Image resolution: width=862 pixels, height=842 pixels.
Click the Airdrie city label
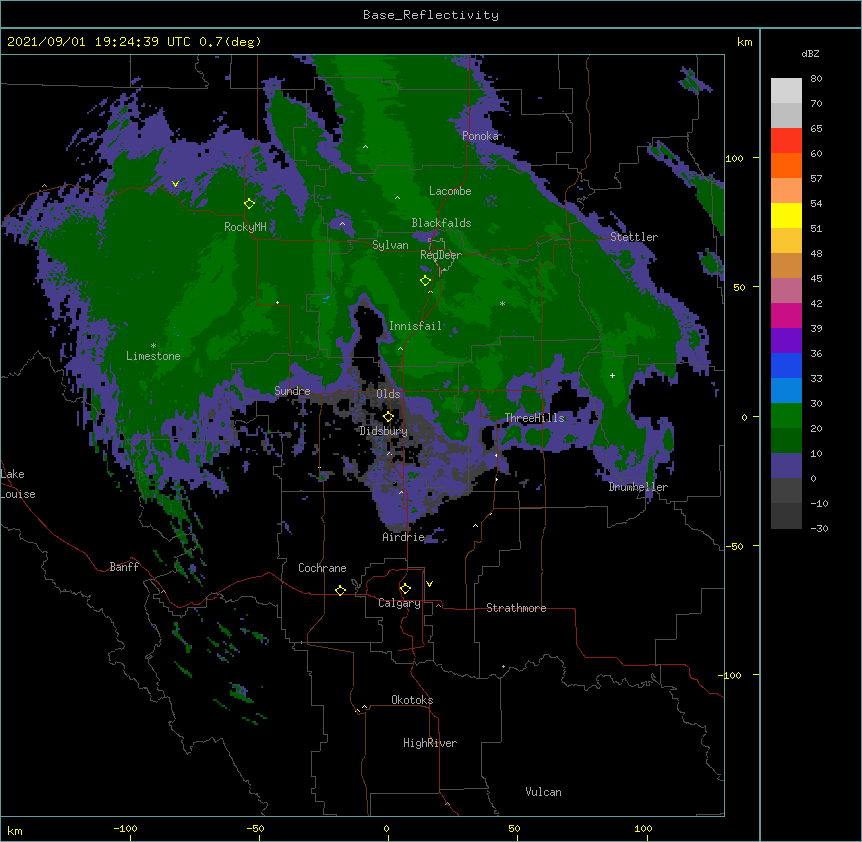tap(404, 537)
